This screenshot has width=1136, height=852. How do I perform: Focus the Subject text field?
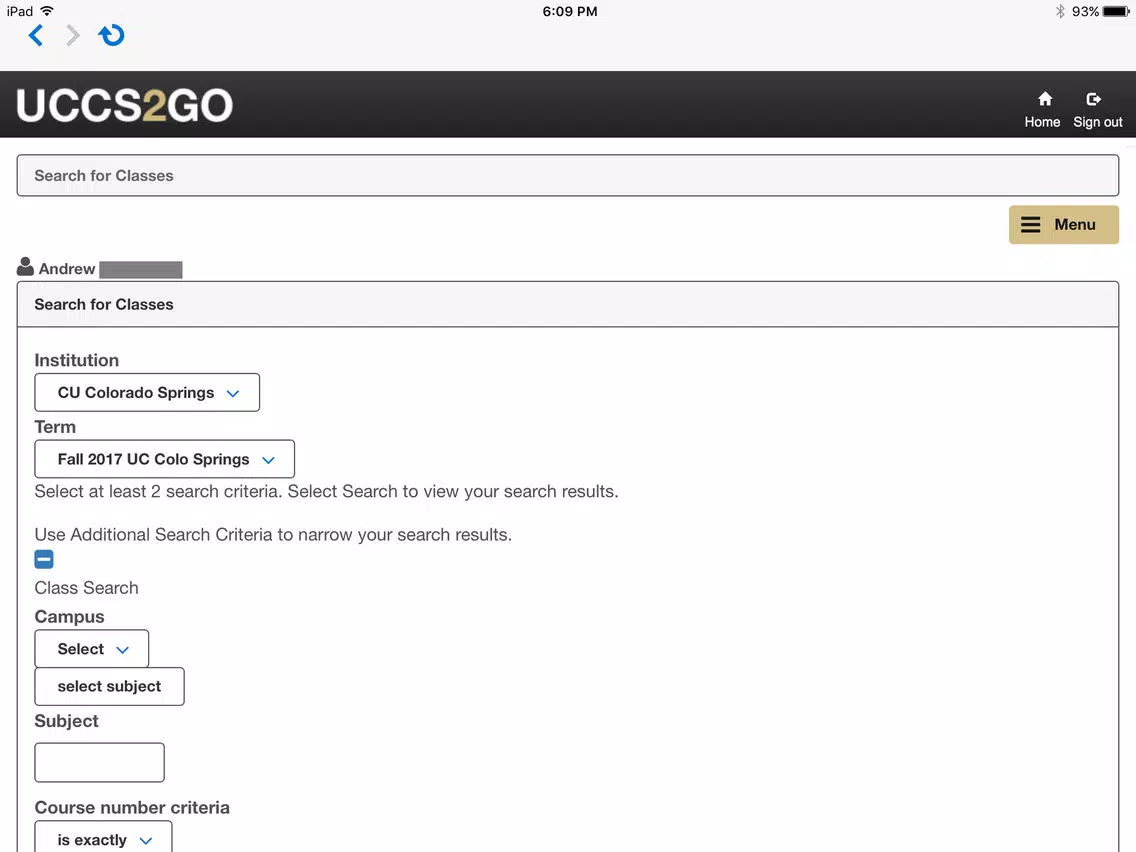click(99, 762)
